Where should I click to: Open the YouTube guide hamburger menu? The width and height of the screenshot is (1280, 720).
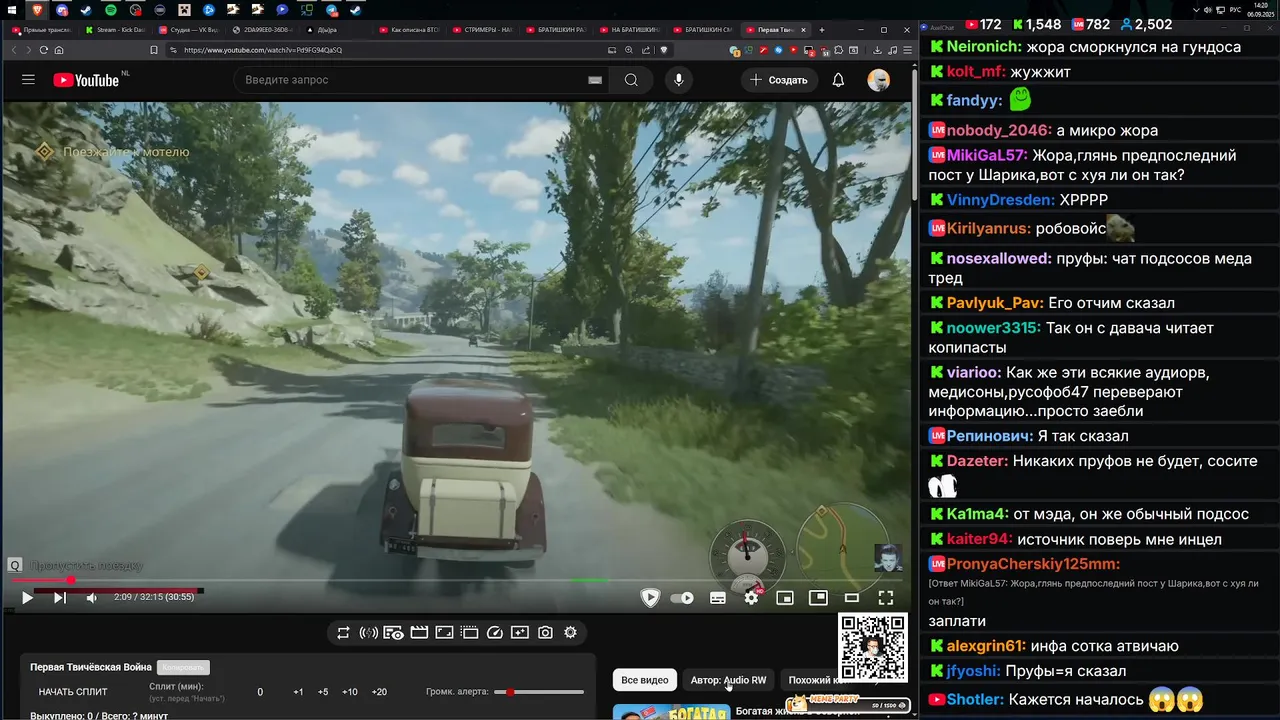(x=28, y=80)
